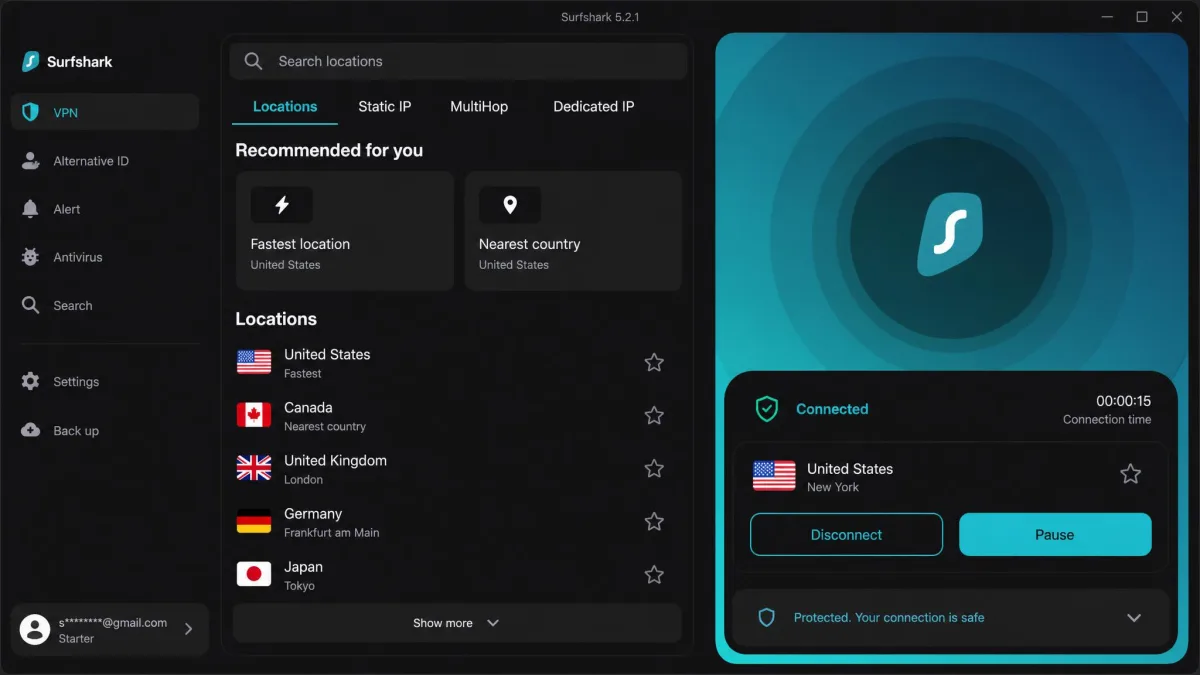Click the Show more button
Viewport: 1200px width, 675px height.
pos(457,623)
